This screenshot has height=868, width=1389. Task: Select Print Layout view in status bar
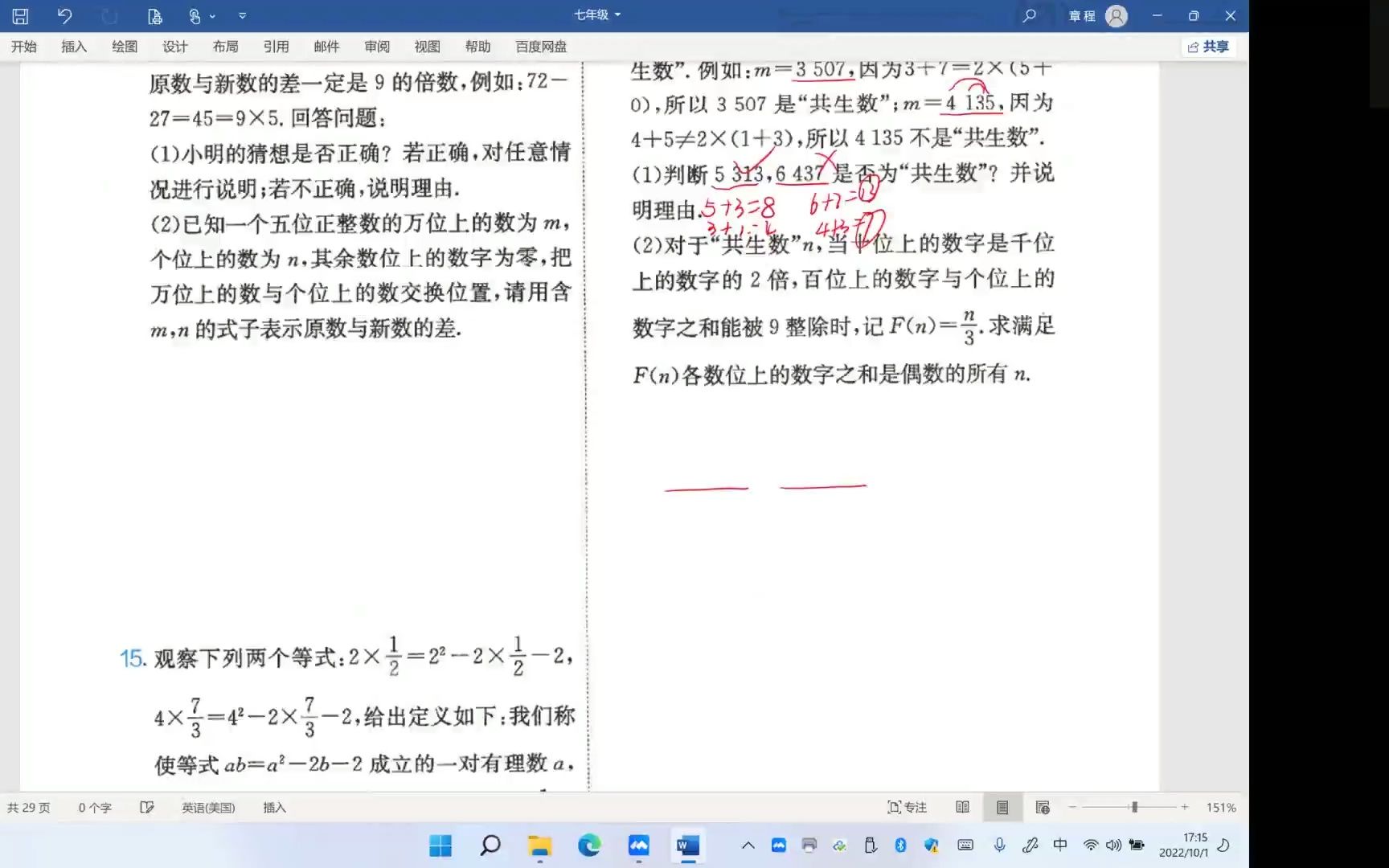[x=1002, y=807]
